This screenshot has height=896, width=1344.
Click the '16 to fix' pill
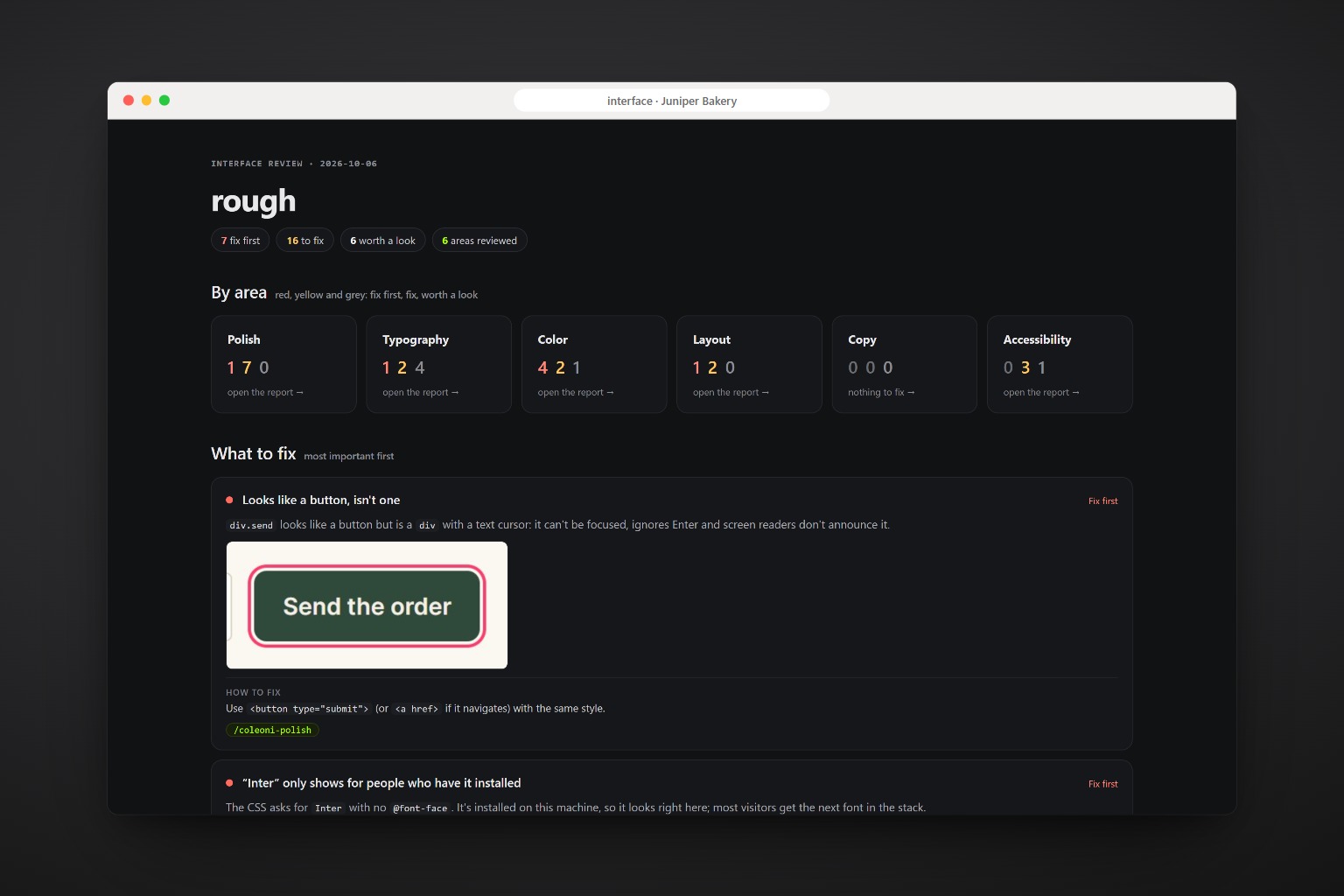click(305, 241)
